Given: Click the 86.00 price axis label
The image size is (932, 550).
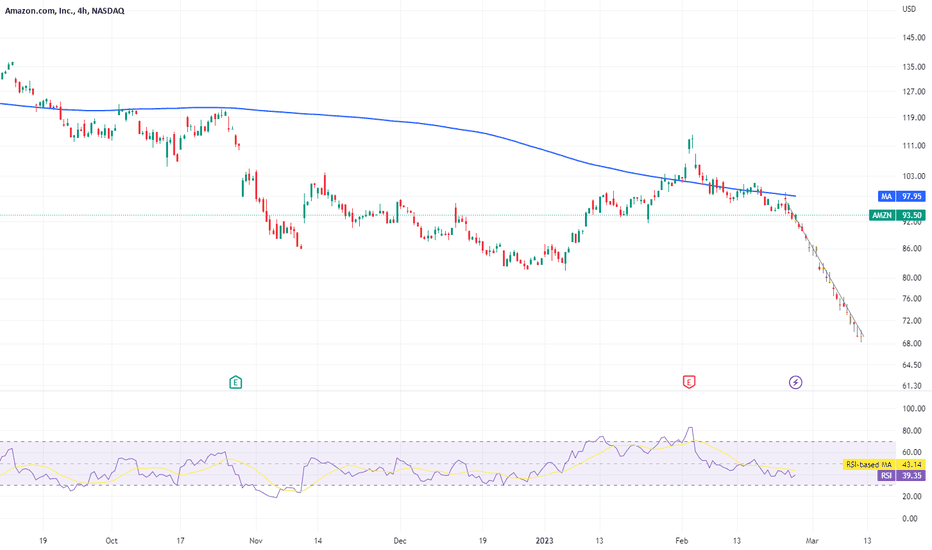Looking at the screenshot, I should pyautogui.click(x=912, y=249).
